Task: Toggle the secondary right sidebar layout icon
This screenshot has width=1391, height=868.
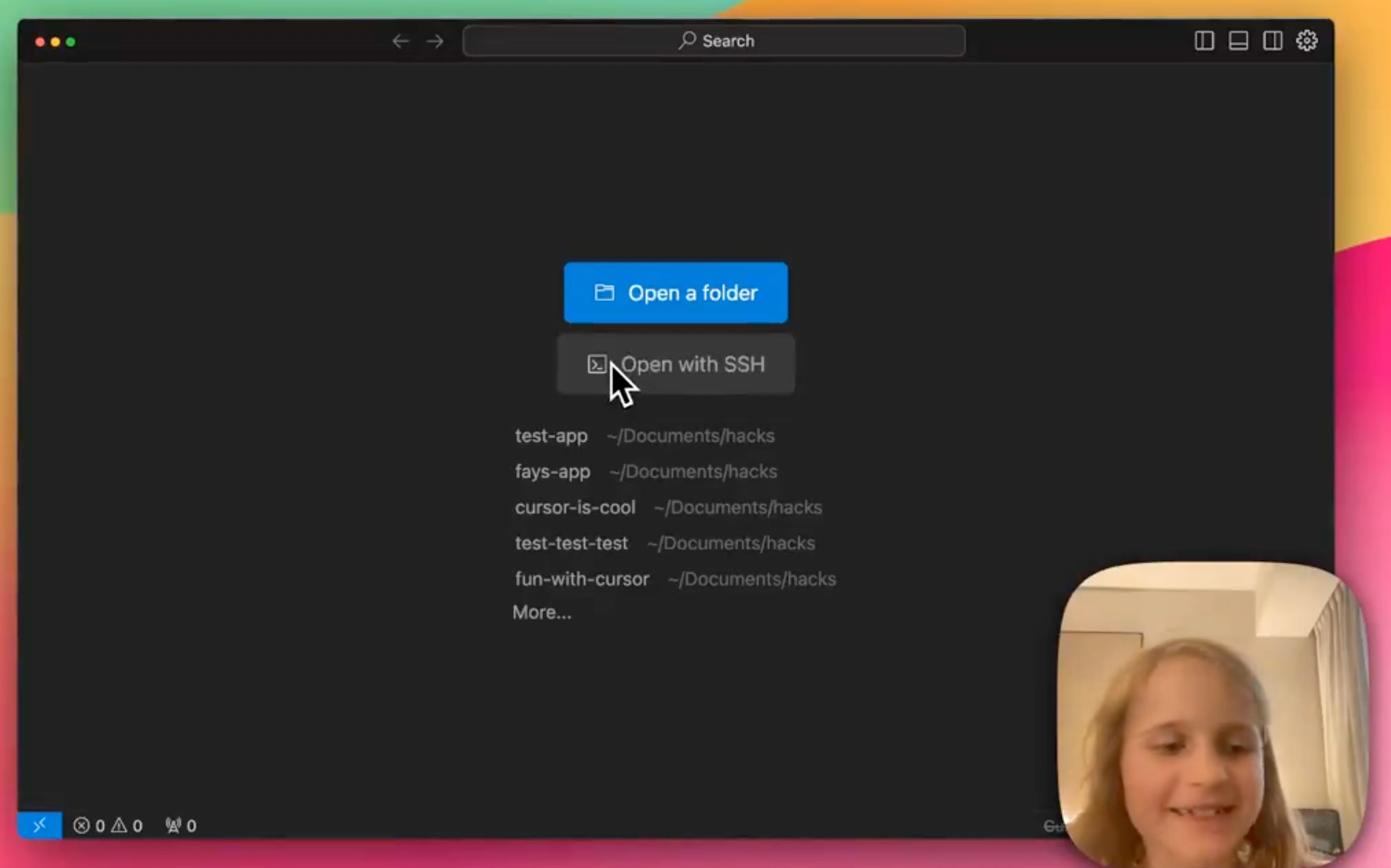Action: (1272, 41)
